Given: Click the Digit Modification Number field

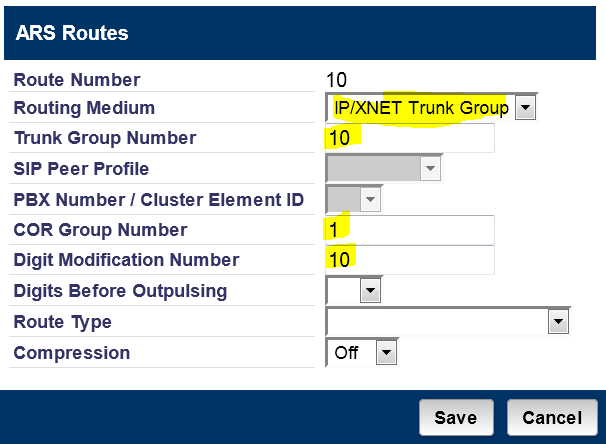Looking at the screenshot, I should click(410, 260).
